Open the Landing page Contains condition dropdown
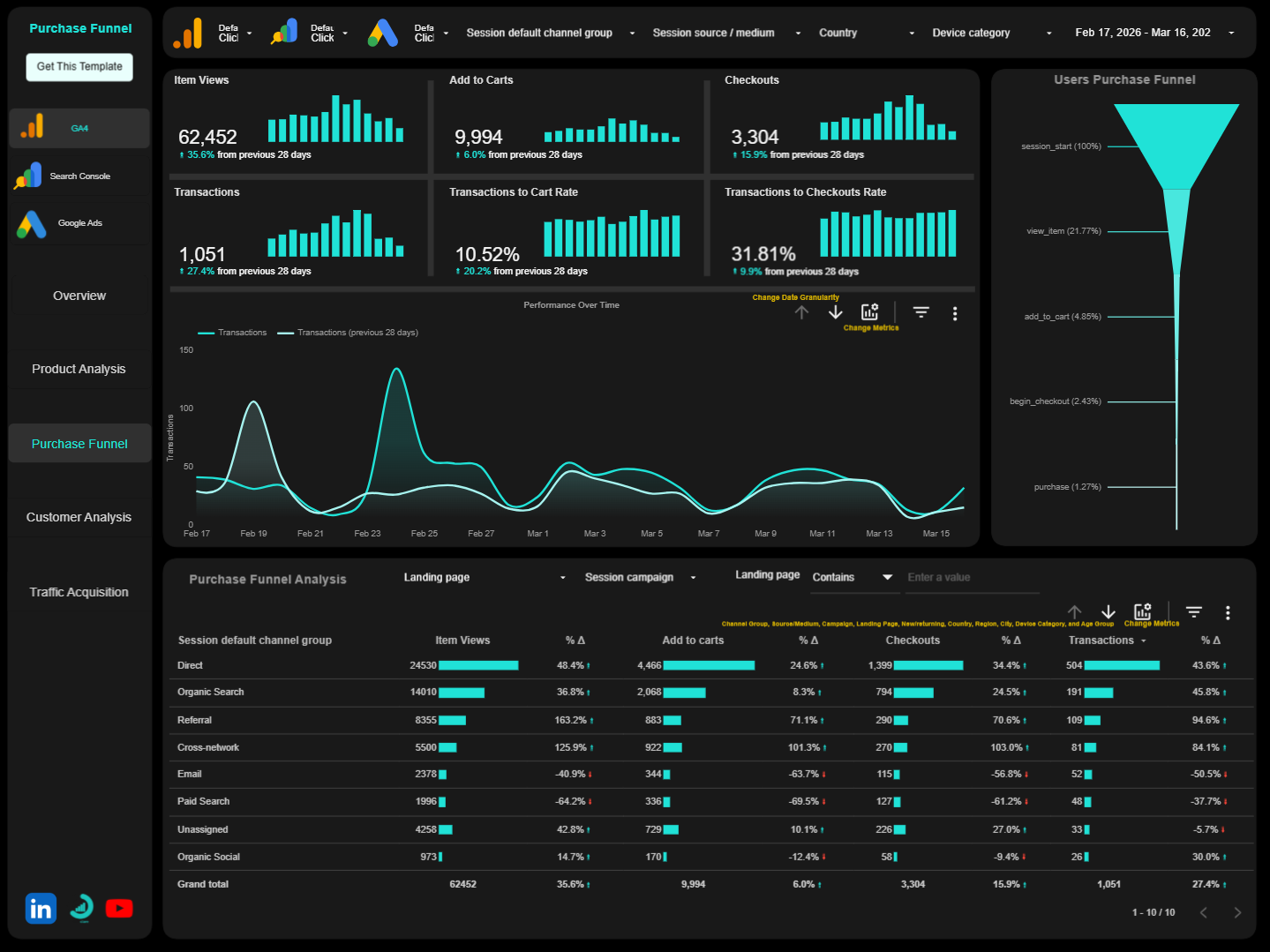This screenshot has width=1270, height=952. point(853,577)
